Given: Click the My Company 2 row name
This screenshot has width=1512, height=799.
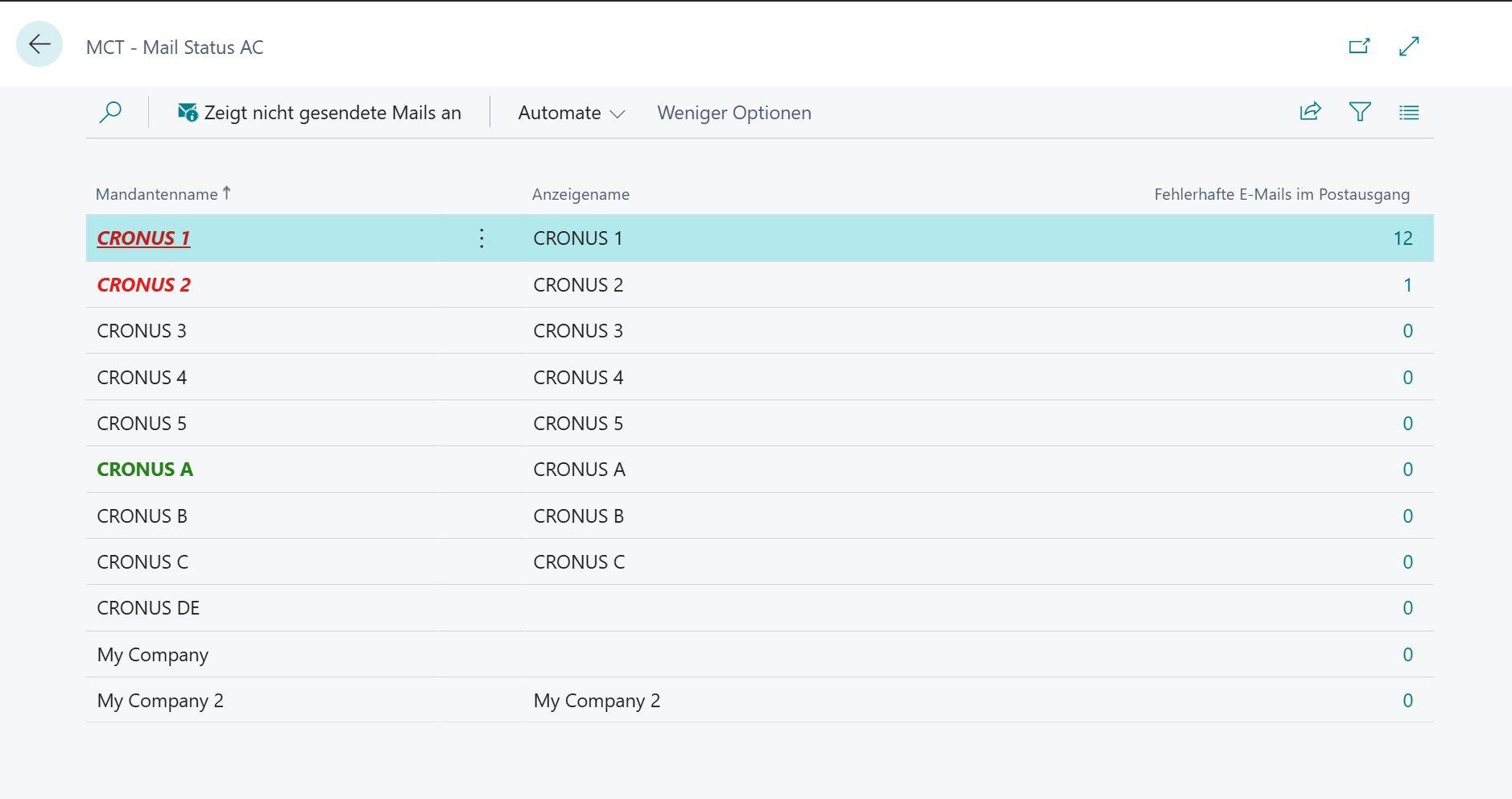Looking at the screenshot, I should (160, 701).
